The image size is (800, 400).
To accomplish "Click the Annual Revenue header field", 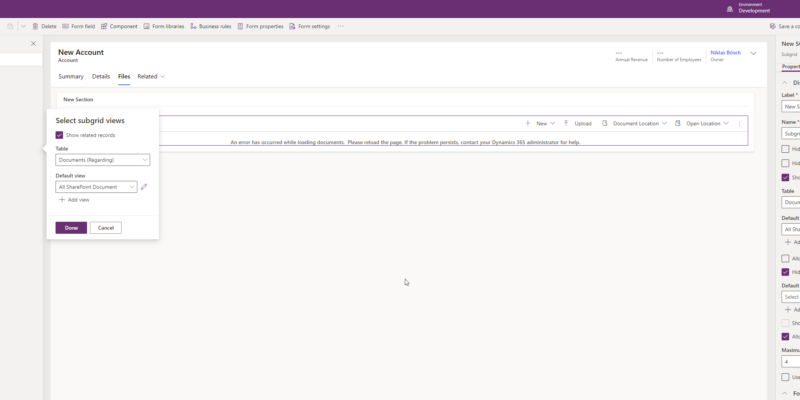I will click(631, 56).
